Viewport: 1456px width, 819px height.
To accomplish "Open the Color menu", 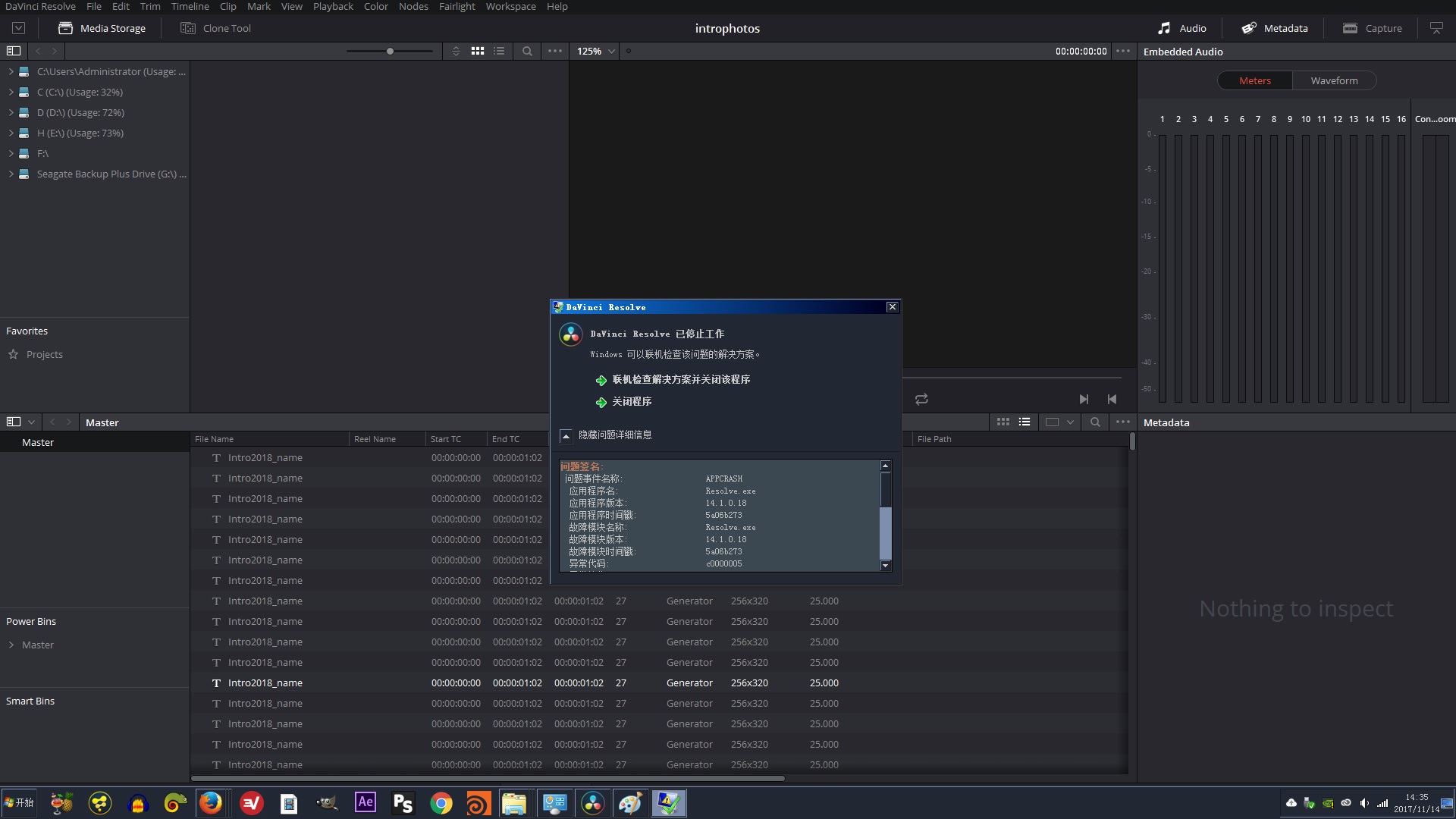I will 375,6.
